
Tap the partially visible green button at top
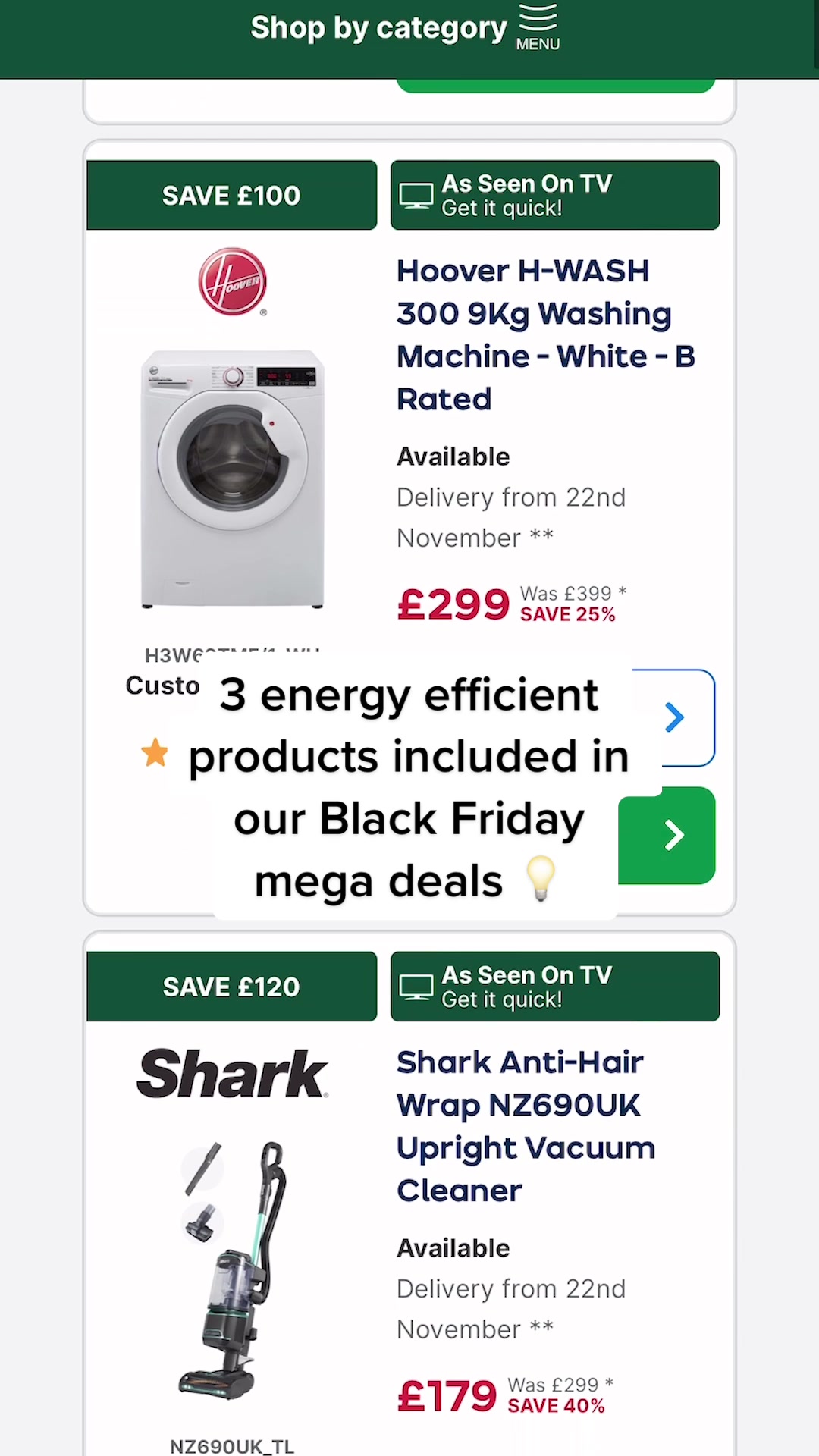(555, 86)
